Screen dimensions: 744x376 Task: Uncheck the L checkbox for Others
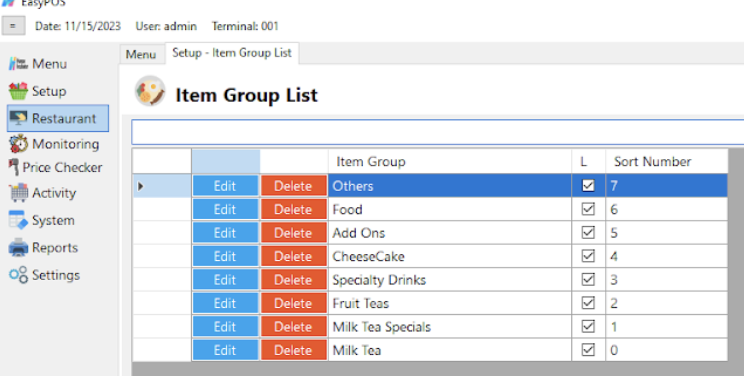[x=588, y=186]
